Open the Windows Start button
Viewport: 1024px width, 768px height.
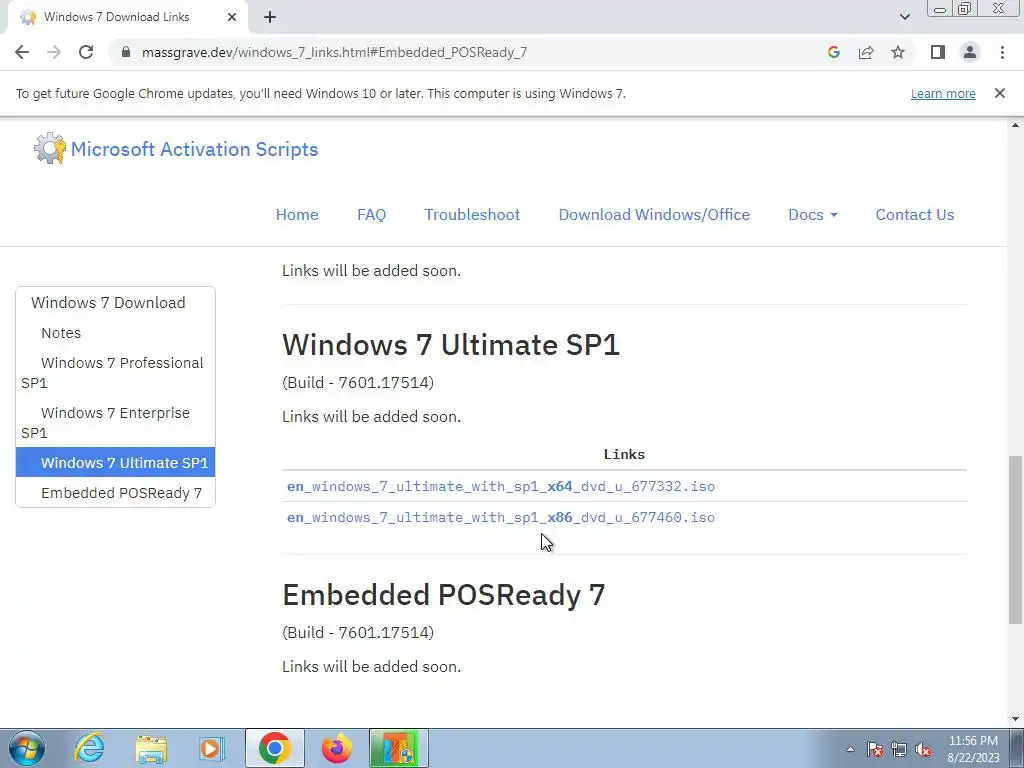tap(27, 748)
